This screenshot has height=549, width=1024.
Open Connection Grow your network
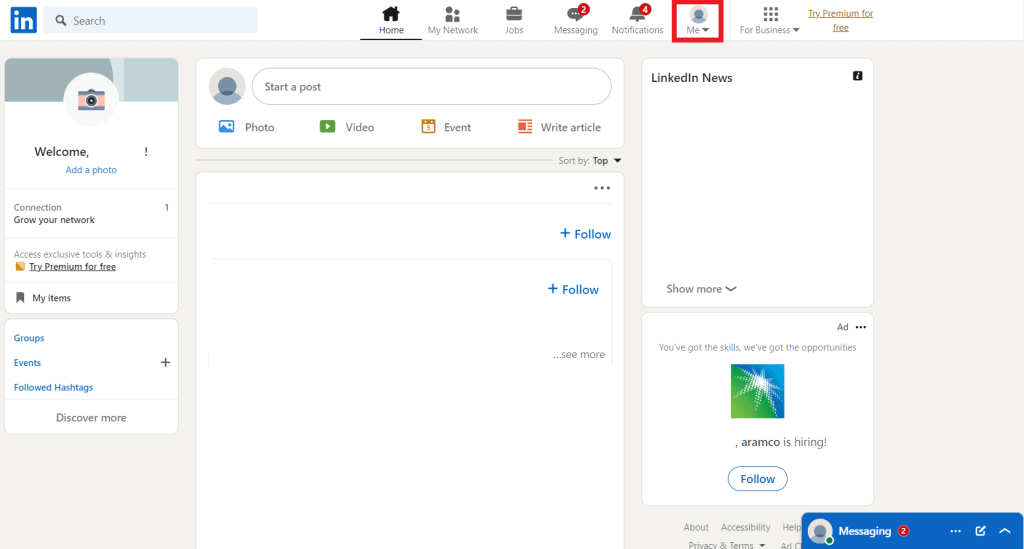pyautogui.click(x=91, y=213)
